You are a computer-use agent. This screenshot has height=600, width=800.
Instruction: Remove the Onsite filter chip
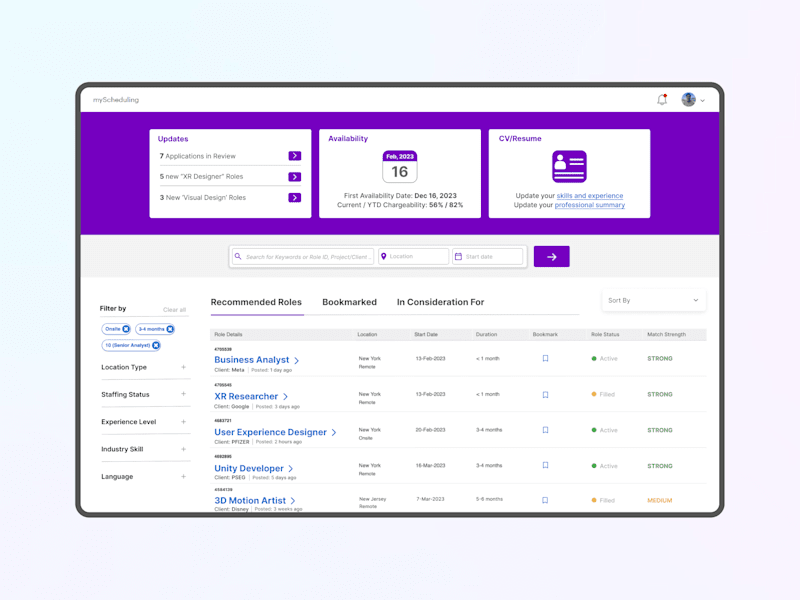pyautogui.click(x=126, y=329)
